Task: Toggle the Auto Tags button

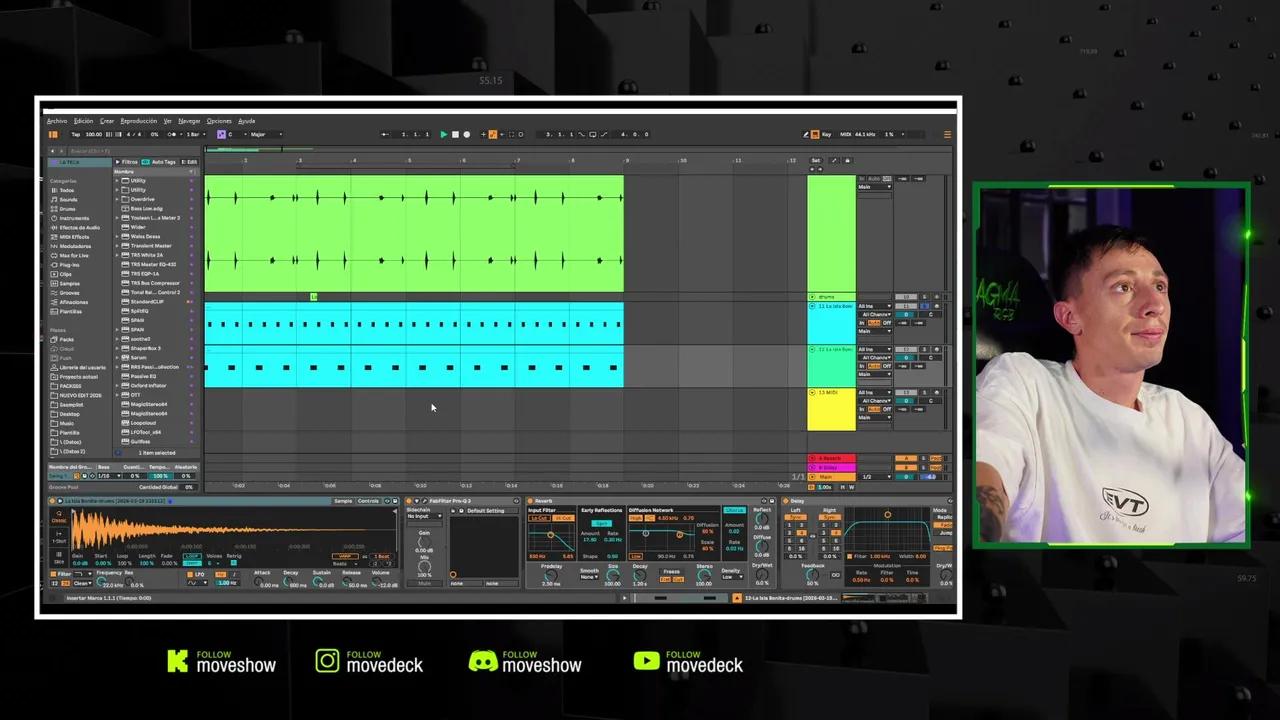Action: pos(160,162)
